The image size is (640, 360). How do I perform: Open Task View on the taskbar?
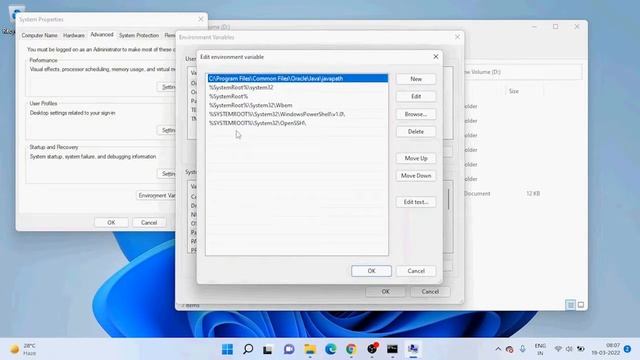[x=268, y=349]
